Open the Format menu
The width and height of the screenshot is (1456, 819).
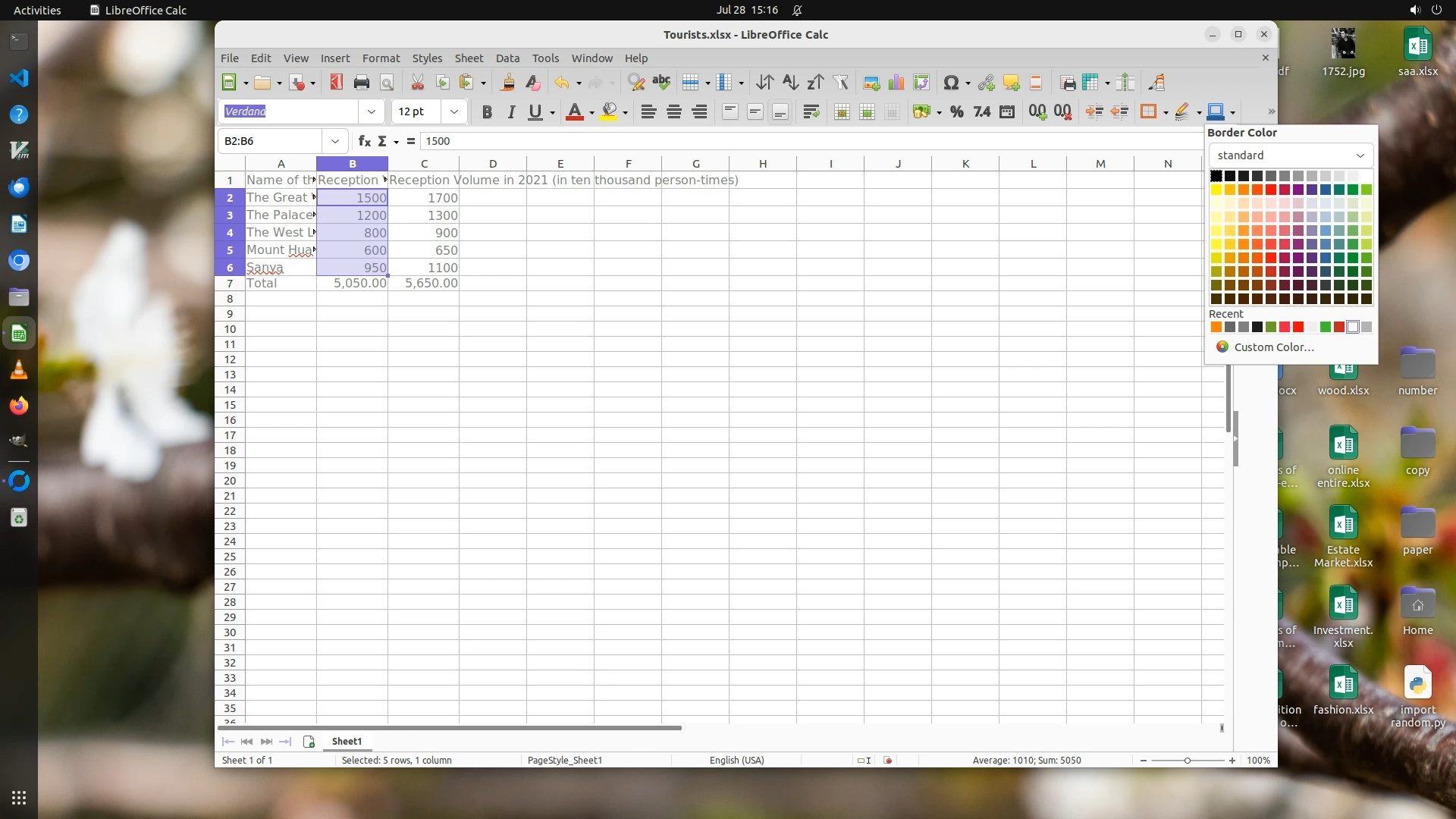(x=381, y=58)
